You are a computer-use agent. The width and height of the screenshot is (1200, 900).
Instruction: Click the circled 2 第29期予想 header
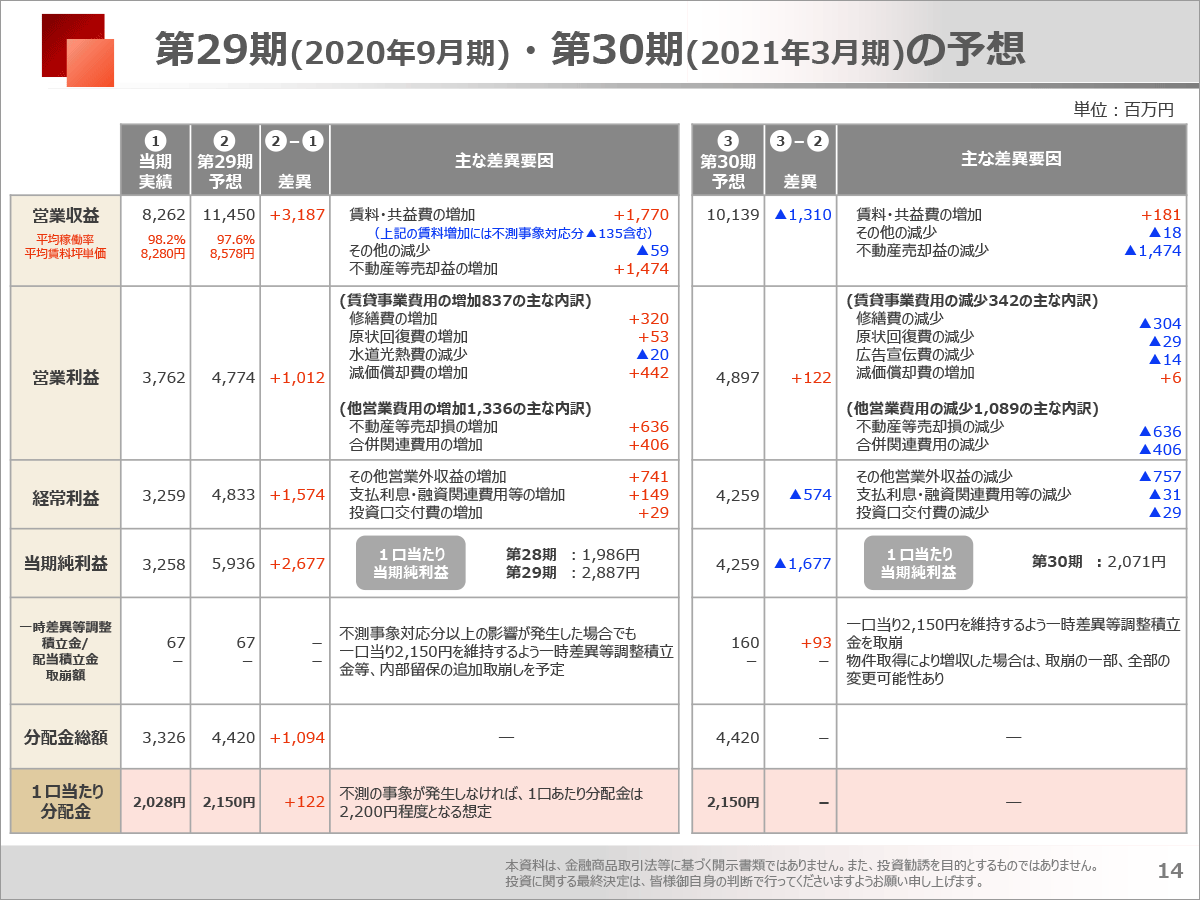pos(225,160)
